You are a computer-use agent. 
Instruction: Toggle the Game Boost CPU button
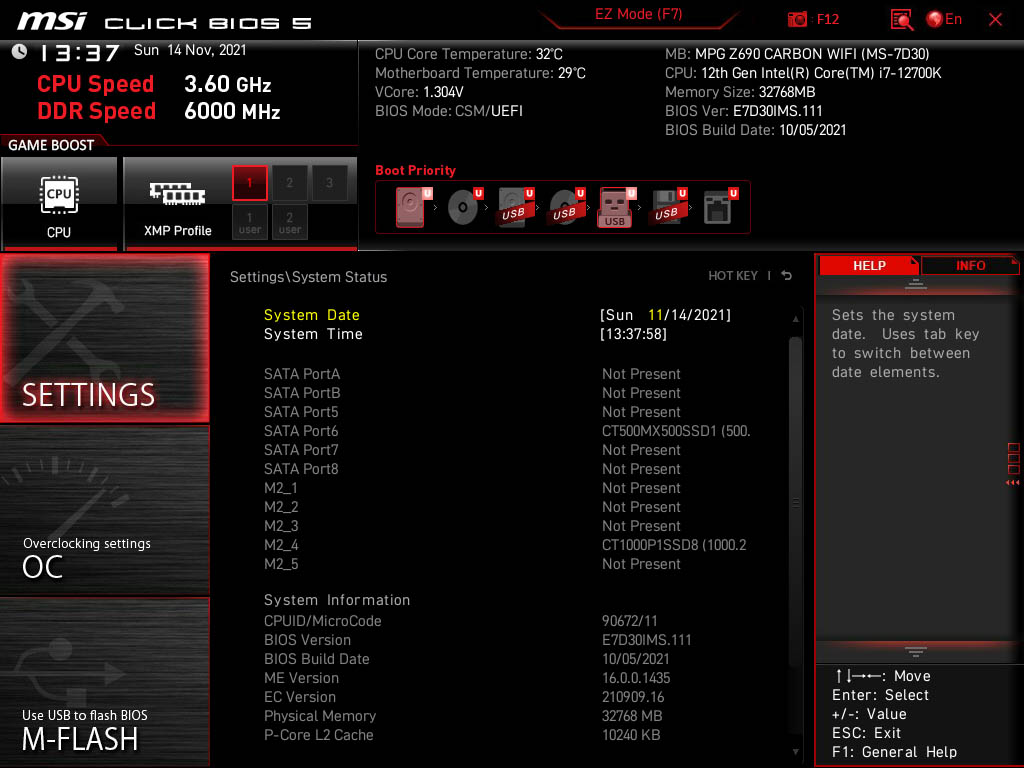click(59, 203)
